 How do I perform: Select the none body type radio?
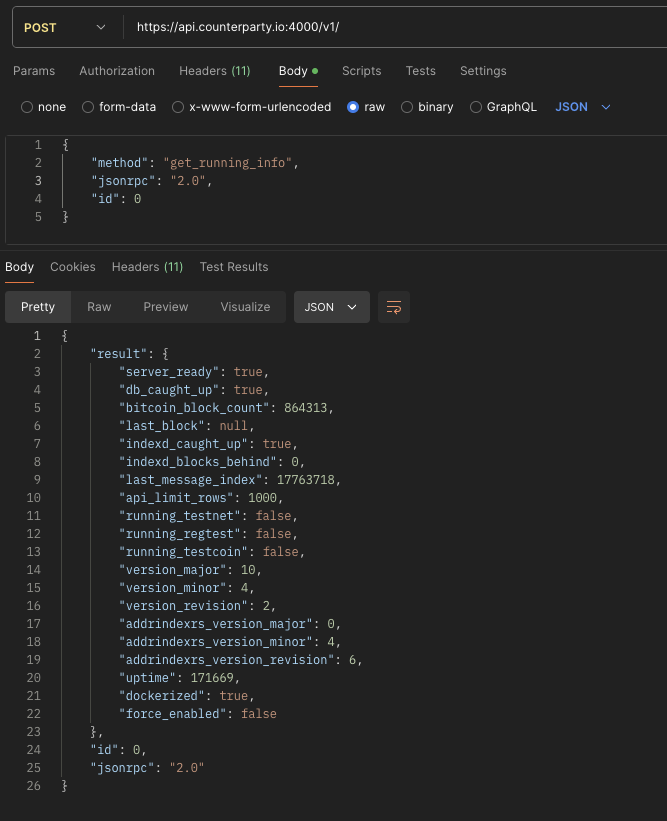click(27, 107)
